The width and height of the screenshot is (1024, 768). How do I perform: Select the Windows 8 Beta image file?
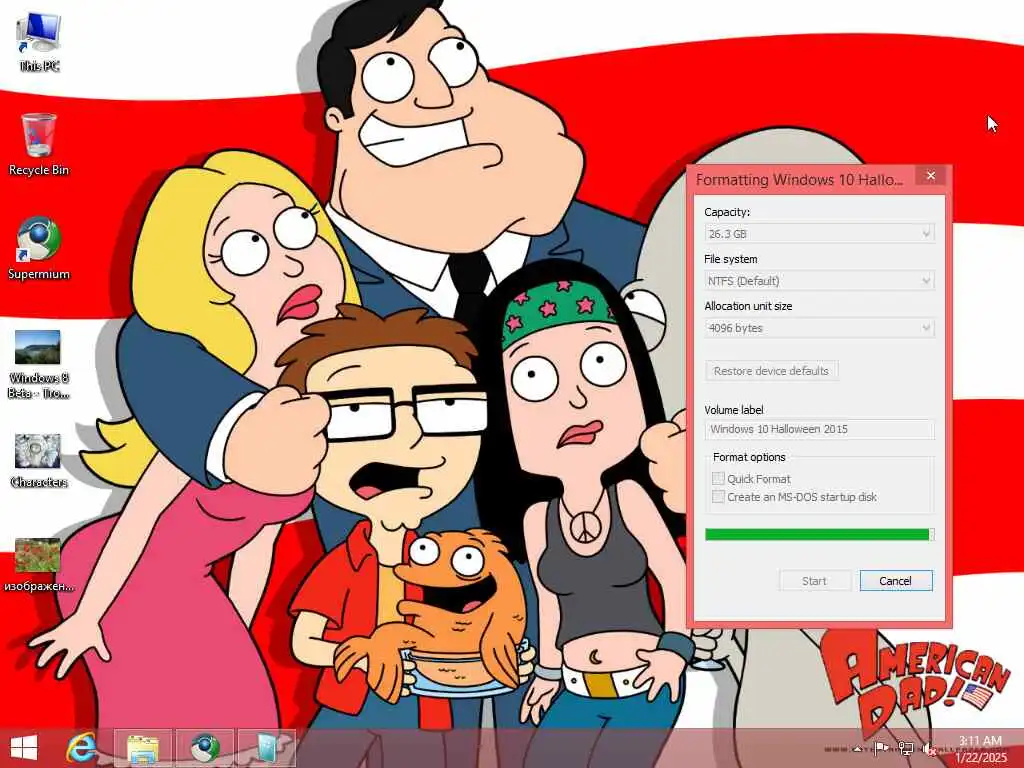click(38, 364)
